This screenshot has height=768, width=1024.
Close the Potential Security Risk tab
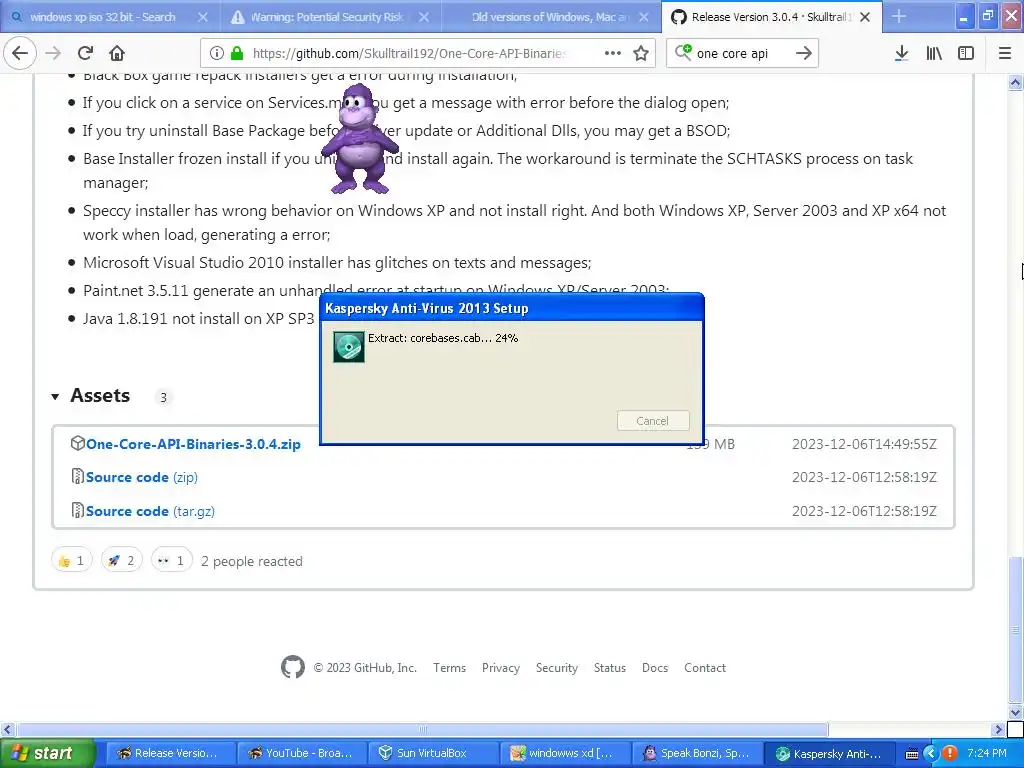(424, 18)
